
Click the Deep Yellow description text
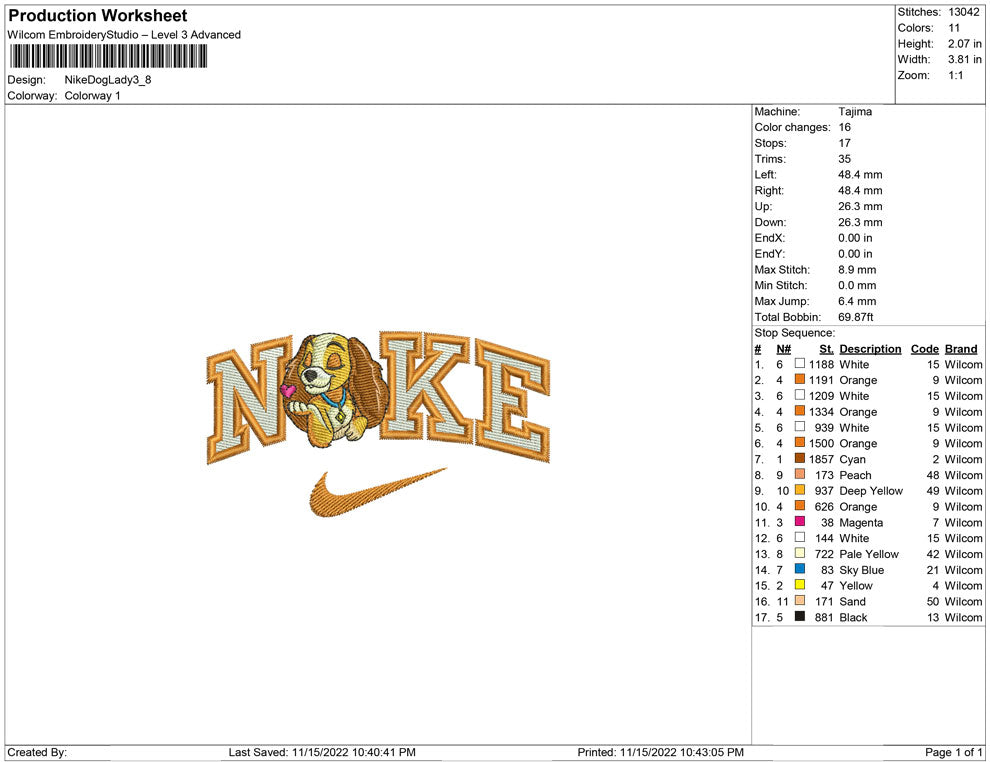click(871, 491)
